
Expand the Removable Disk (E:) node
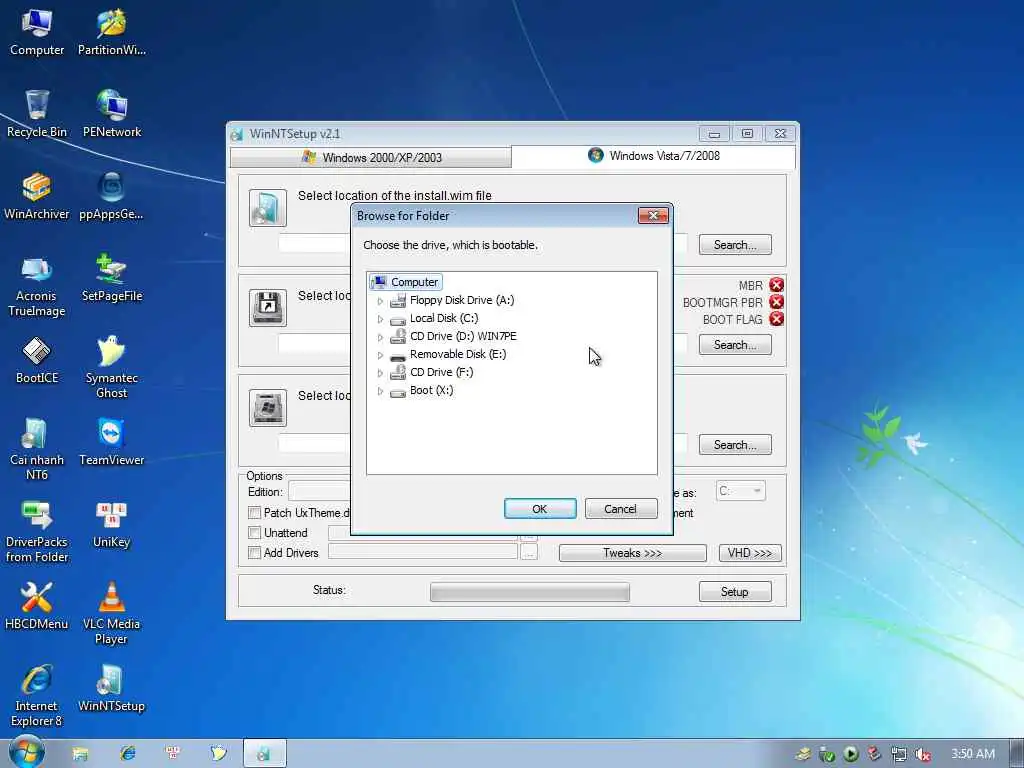coord(380,355)
